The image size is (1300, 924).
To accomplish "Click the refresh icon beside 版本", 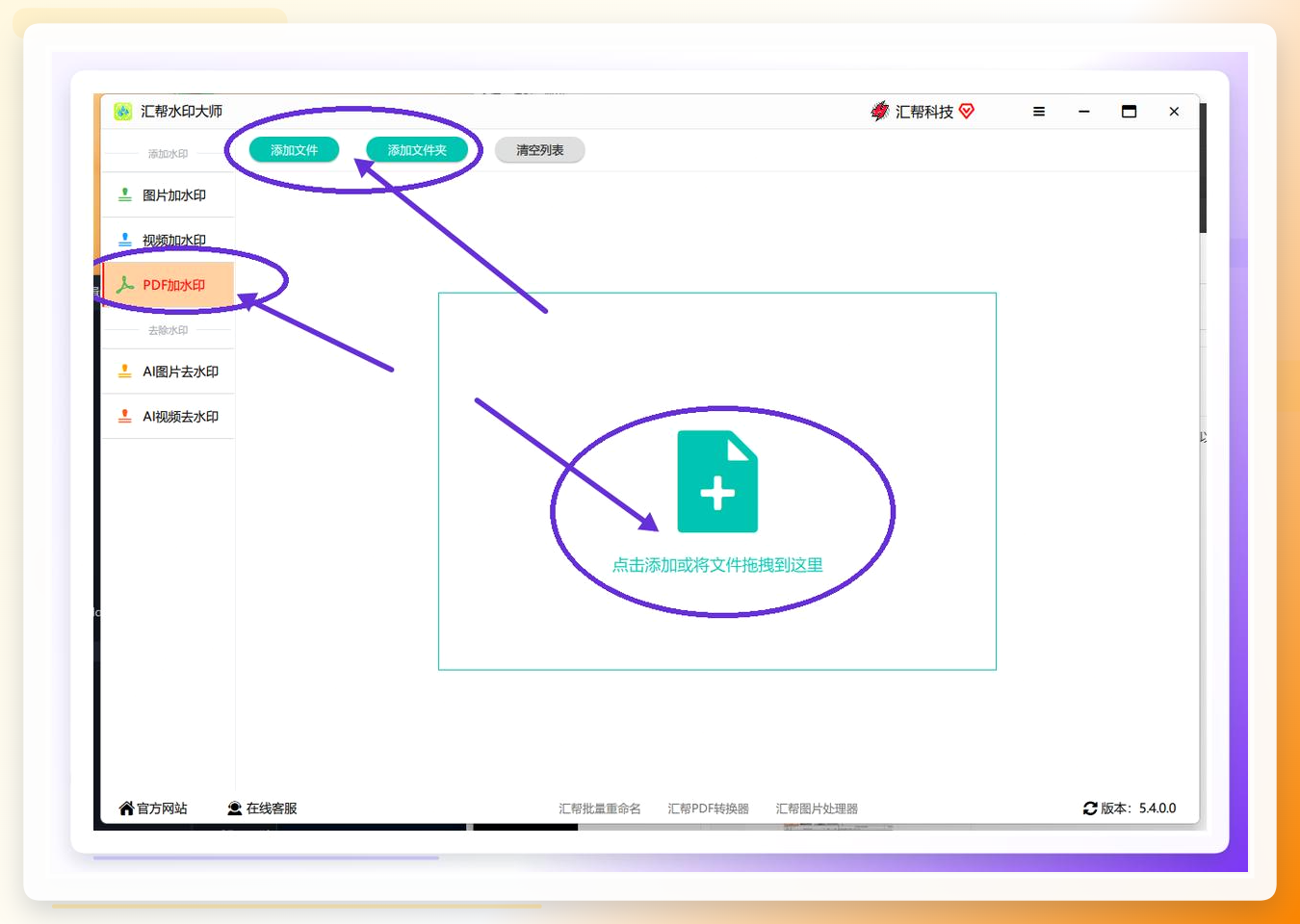I will [x=1090, y=808].
